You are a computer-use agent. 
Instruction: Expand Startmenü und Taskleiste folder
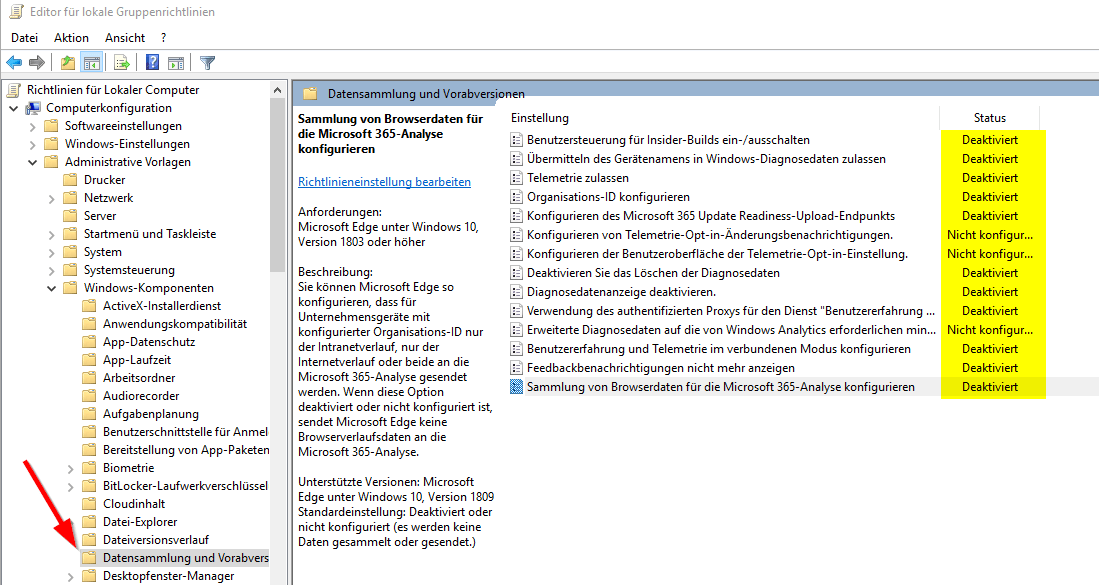pyautogui.click(x=51, y=234)
